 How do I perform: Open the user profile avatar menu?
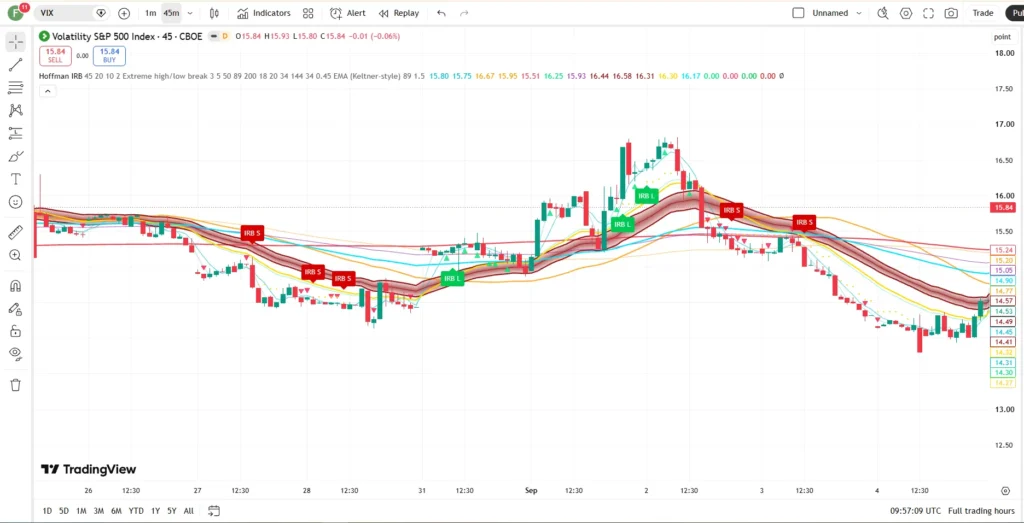pyautogui.click(x=16, y=13)
